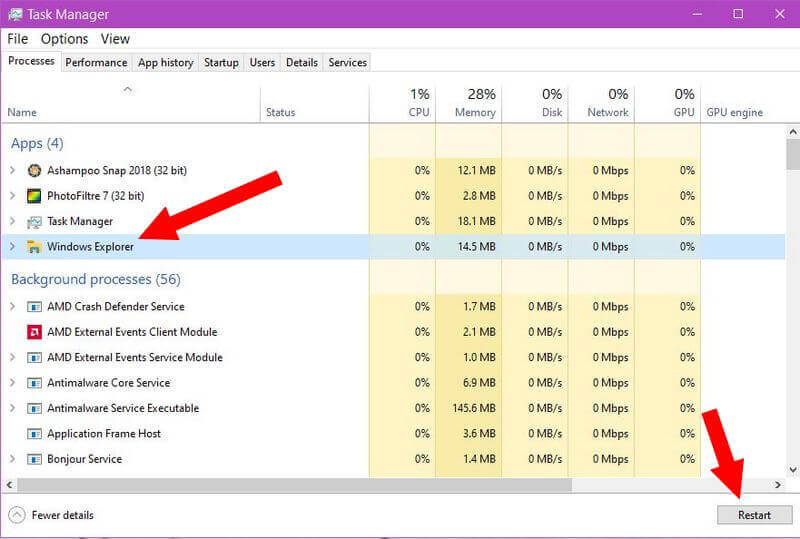The height and width of the screenshot is (539, 800).
Task: Expand the Ashampoo Snap 2018 process row
Action: 12,171
